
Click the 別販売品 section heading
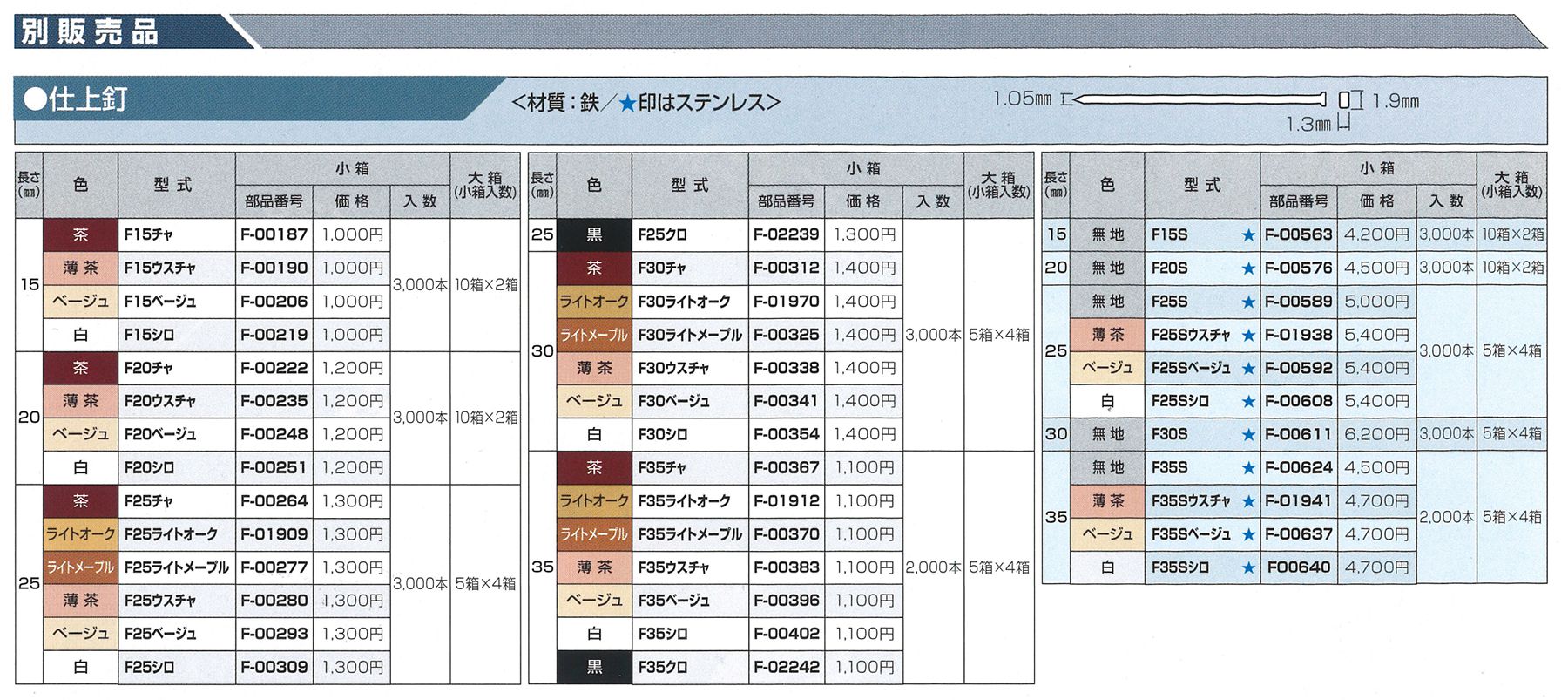[90, 32]
